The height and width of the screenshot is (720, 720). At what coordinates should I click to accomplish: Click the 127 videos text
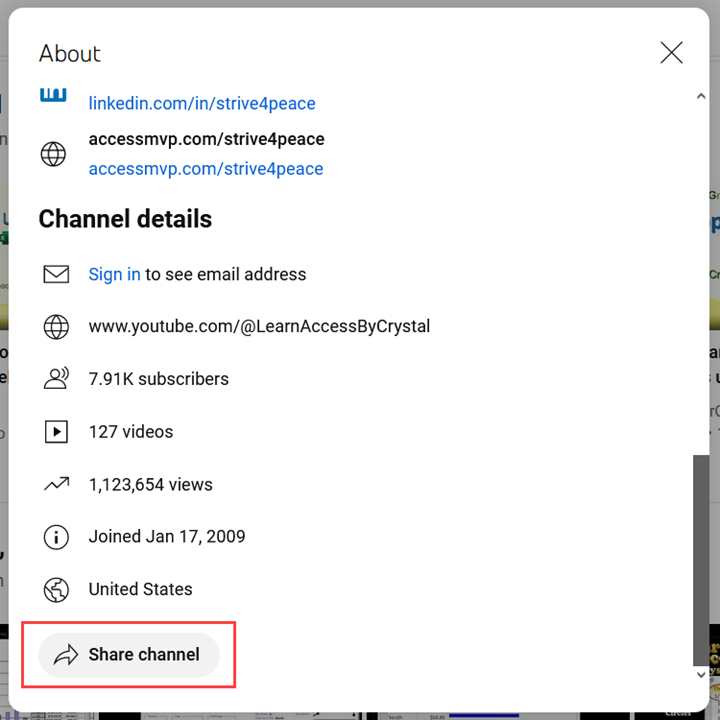pos(131,432)
